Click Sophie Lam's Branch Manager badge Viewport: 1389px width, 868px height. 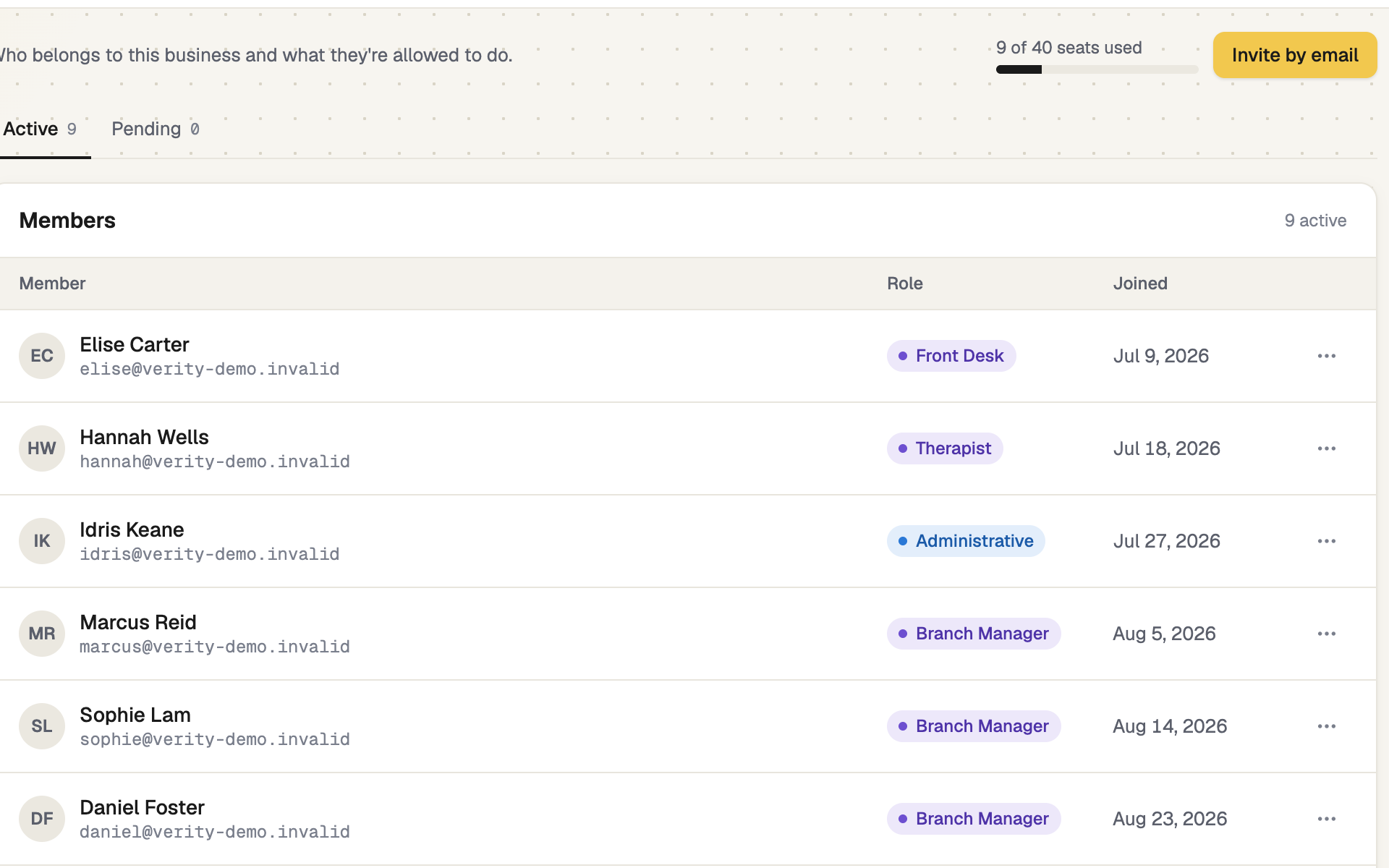point(974,726)
